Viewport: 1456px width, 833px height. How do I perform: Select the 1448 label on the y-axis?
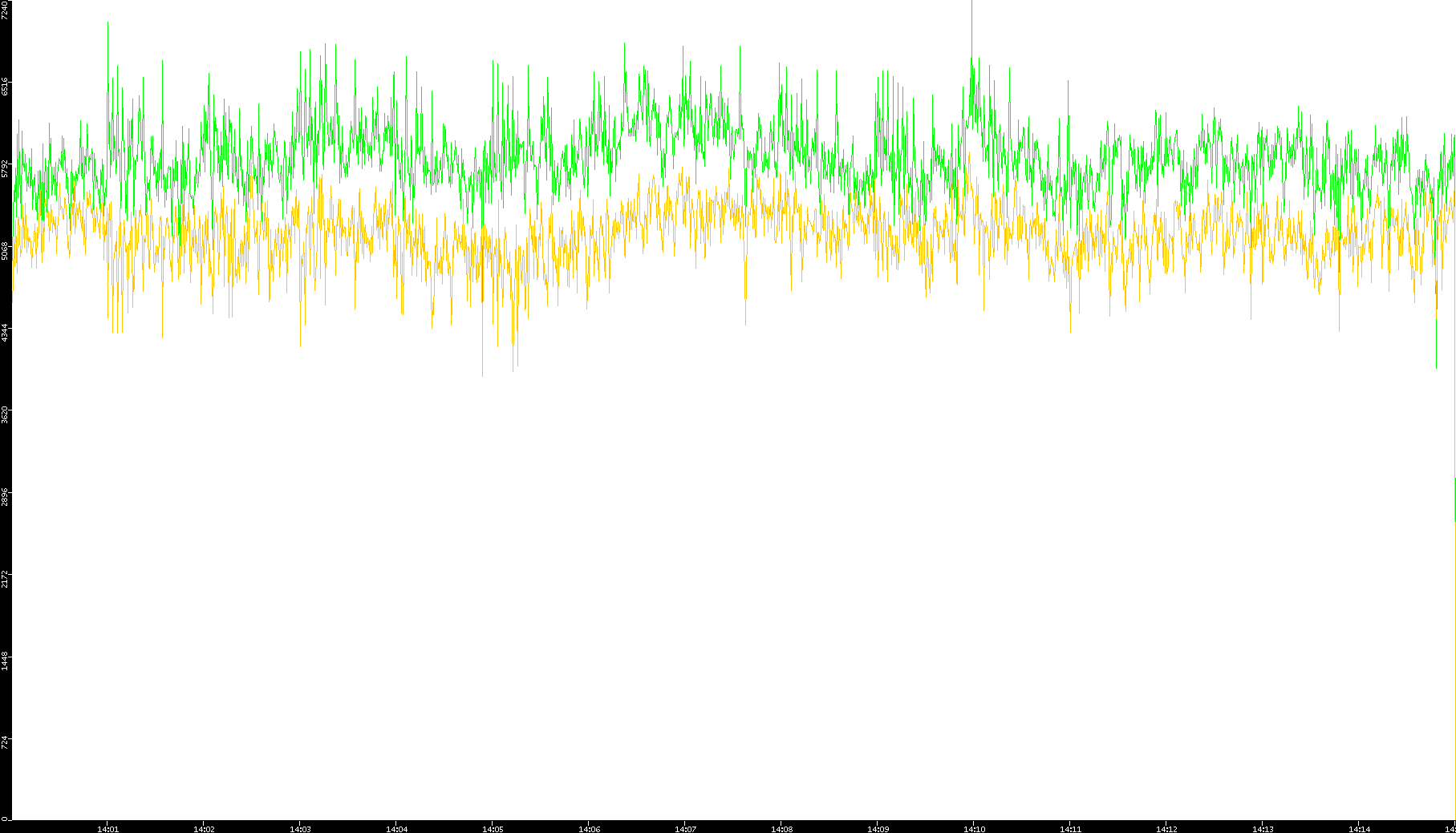(x=5, y=661)
